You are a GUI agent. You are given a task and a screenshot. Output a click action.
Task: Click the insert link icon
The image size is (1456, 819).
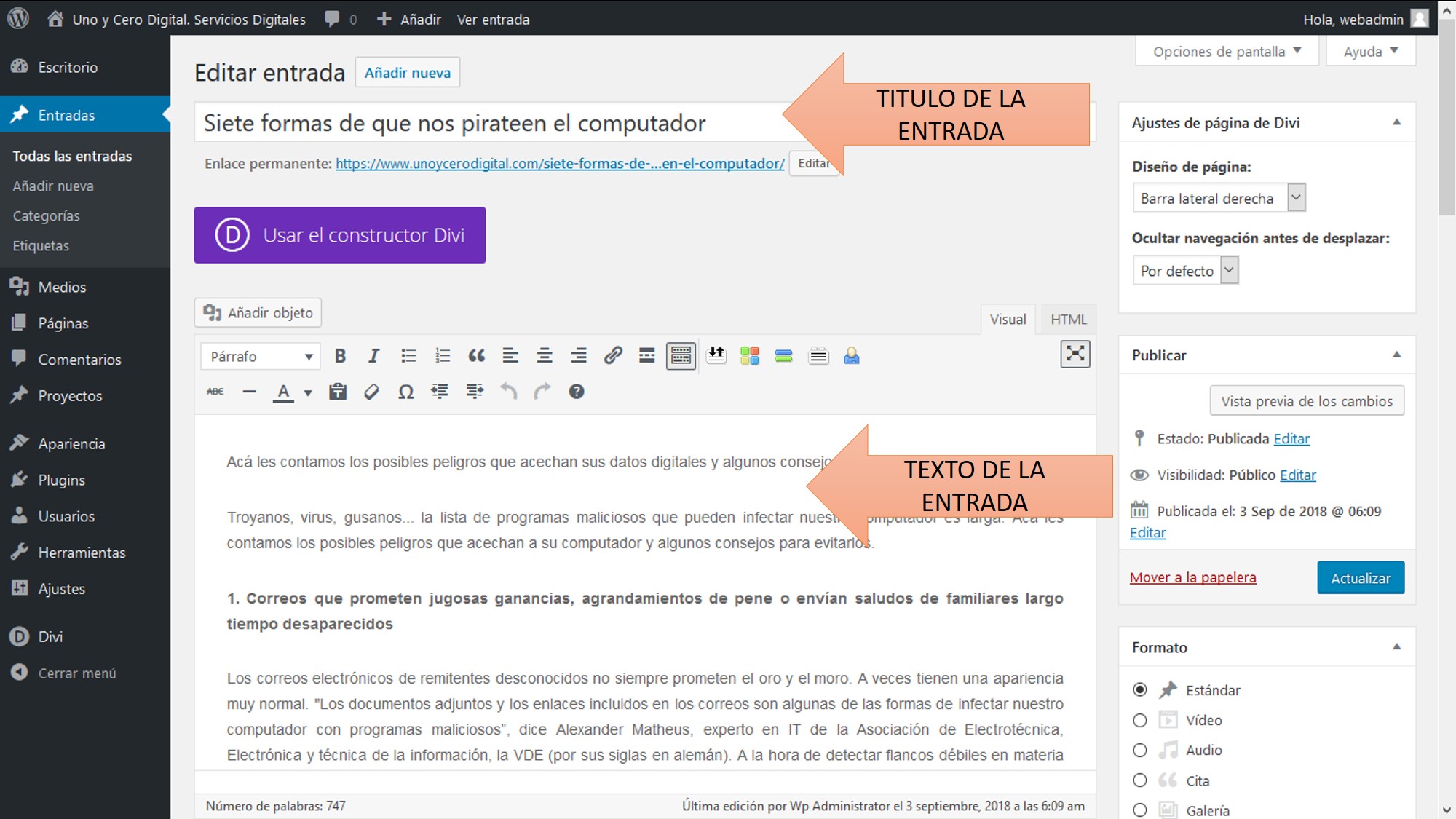coord(612,356)
